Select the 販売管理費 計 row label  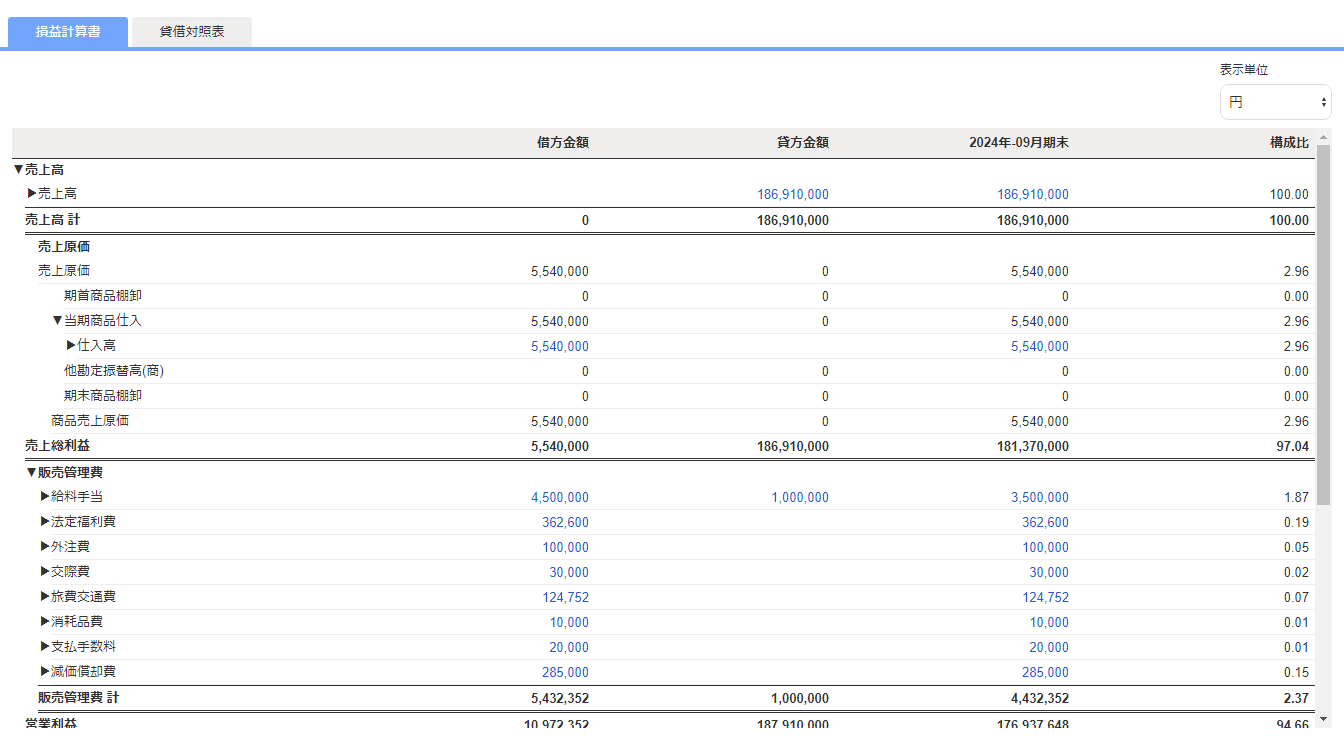click(78, 697)
